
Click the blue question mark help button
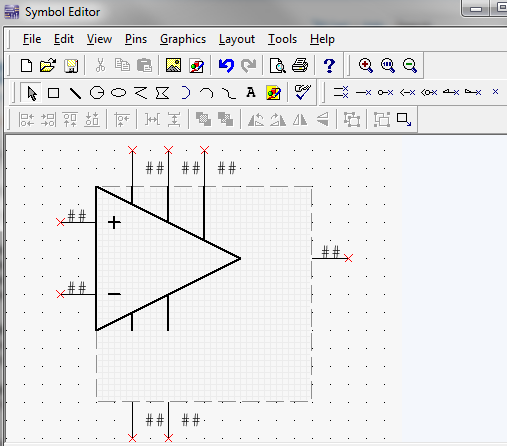pyautogui.click(x=329, y=65)
